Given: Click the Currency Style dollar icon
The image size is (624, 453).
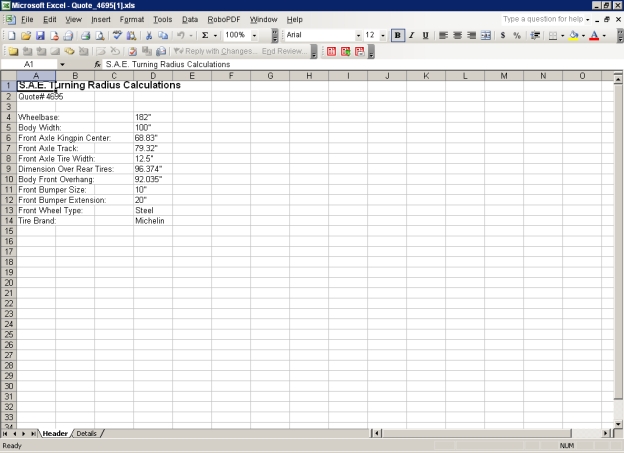Looking at the screenshot, I should [x=503, y=36].
